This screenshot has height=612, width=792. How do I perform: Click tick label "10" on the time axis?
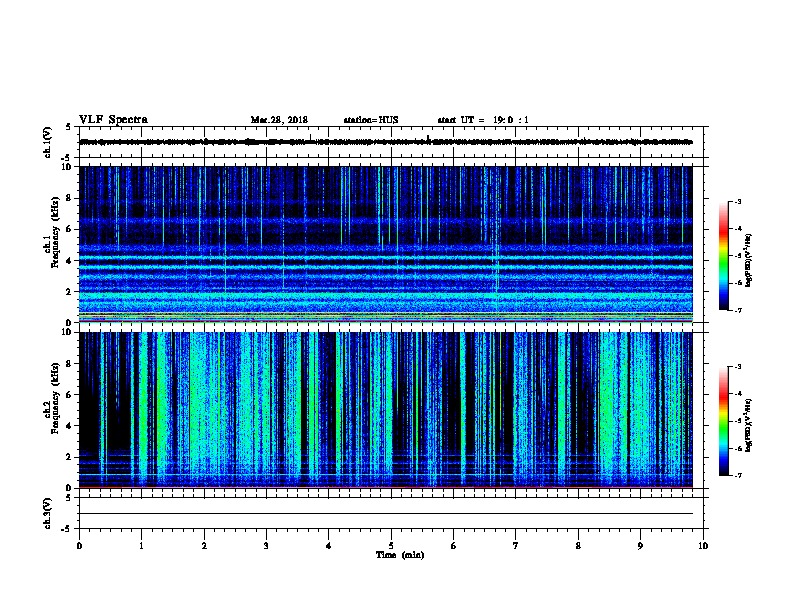[x=703, y=546]
